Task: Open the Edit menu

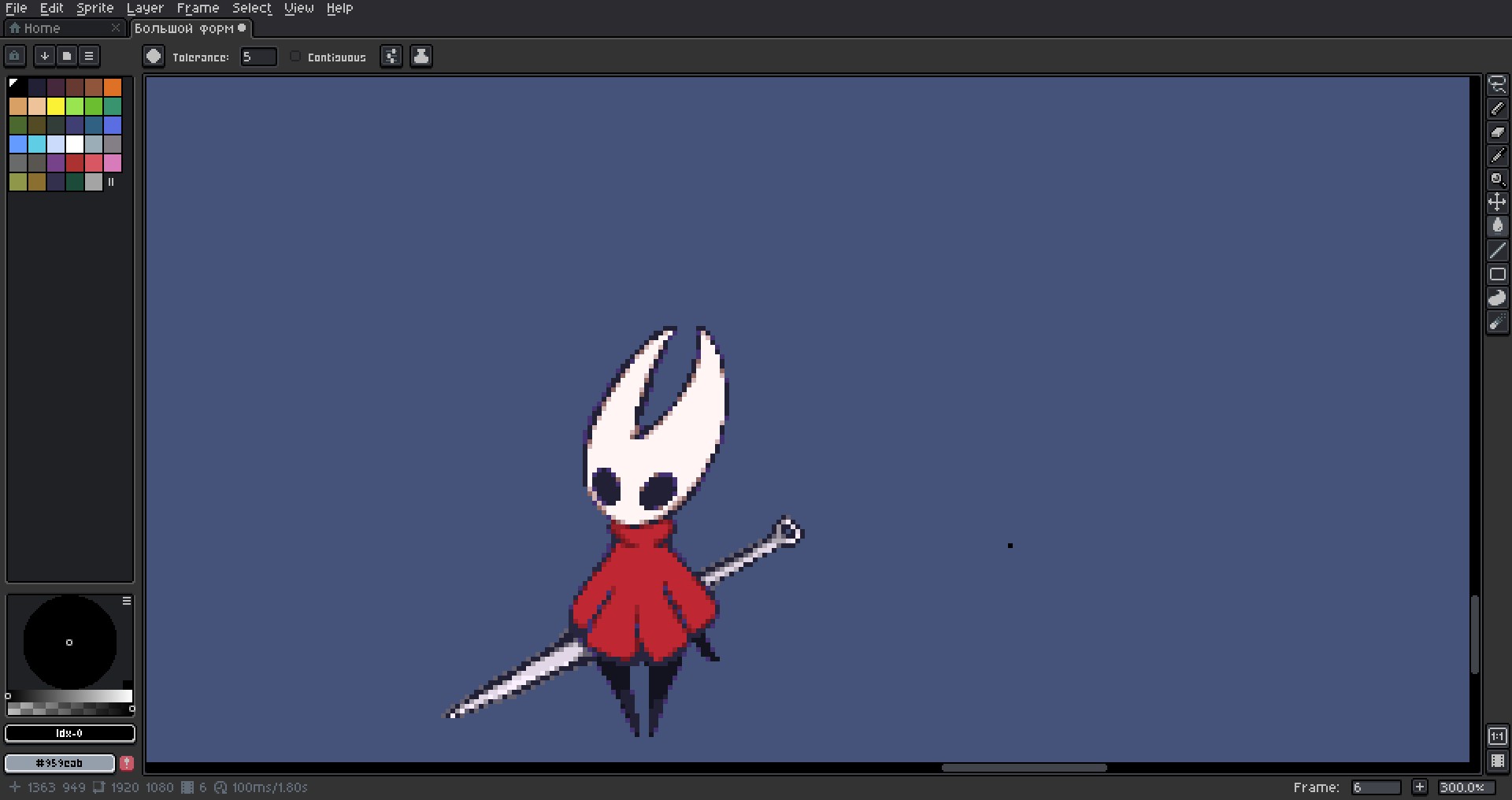Action: coord(52,8)
